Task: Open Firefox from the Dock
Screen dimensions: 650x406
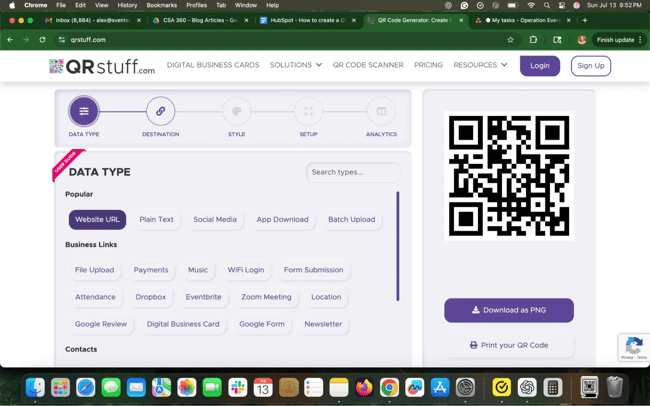Action: (x=364, y=388)
